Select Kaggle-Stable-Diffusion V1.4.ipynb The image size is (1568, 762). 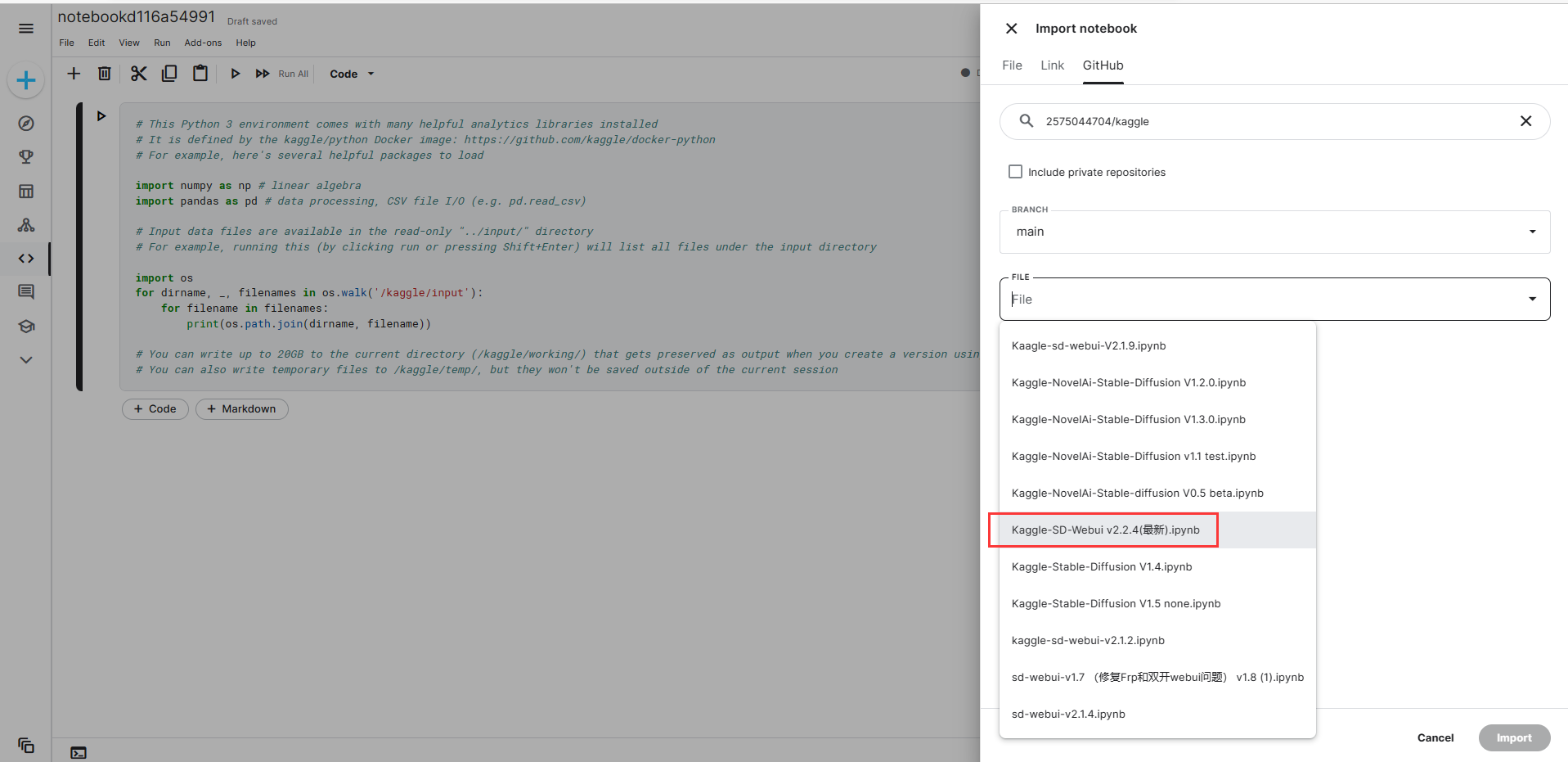(x=1157, y=567)
